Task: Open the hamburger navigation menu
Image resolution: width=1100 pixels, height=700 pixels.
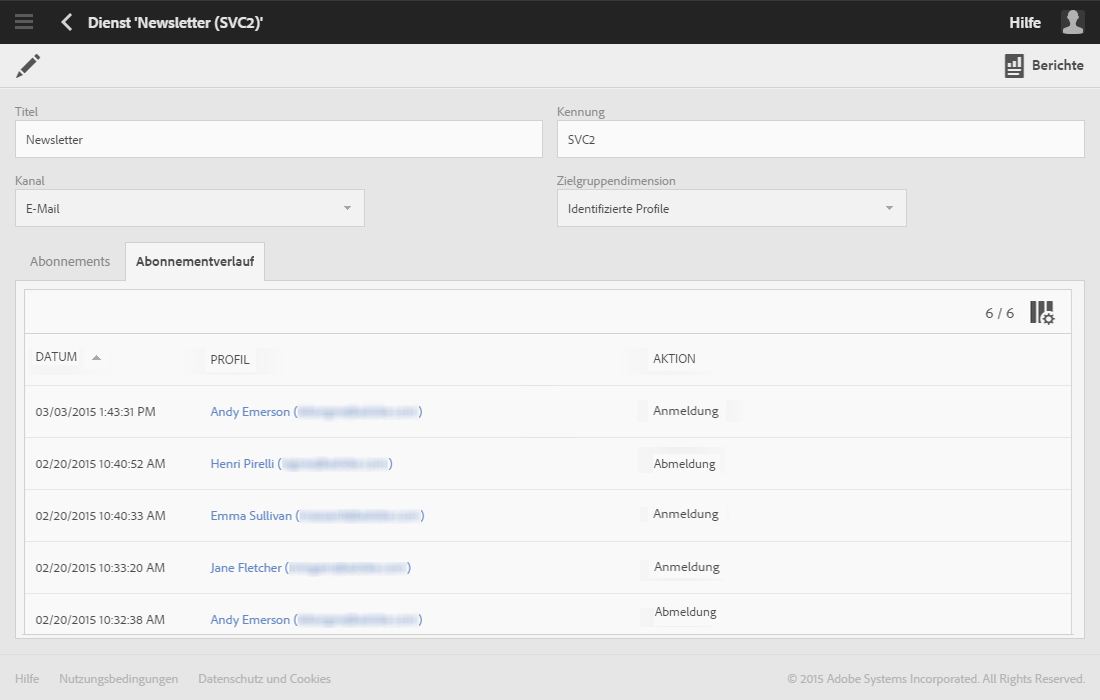Action: pyautogui.click(x=24, y=22)
